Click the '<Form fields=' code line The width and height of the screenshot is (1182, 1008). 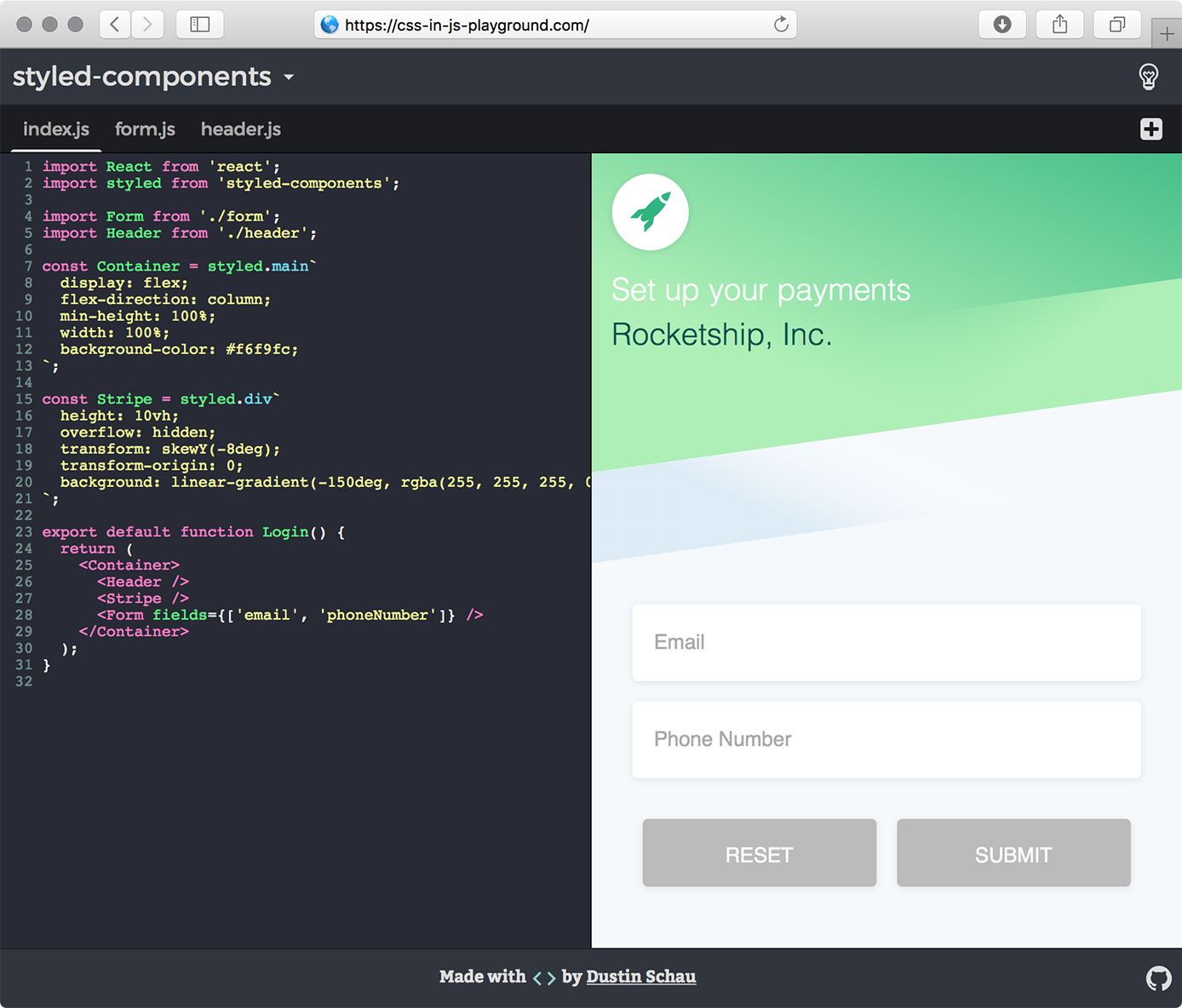[x=290, y=616]
